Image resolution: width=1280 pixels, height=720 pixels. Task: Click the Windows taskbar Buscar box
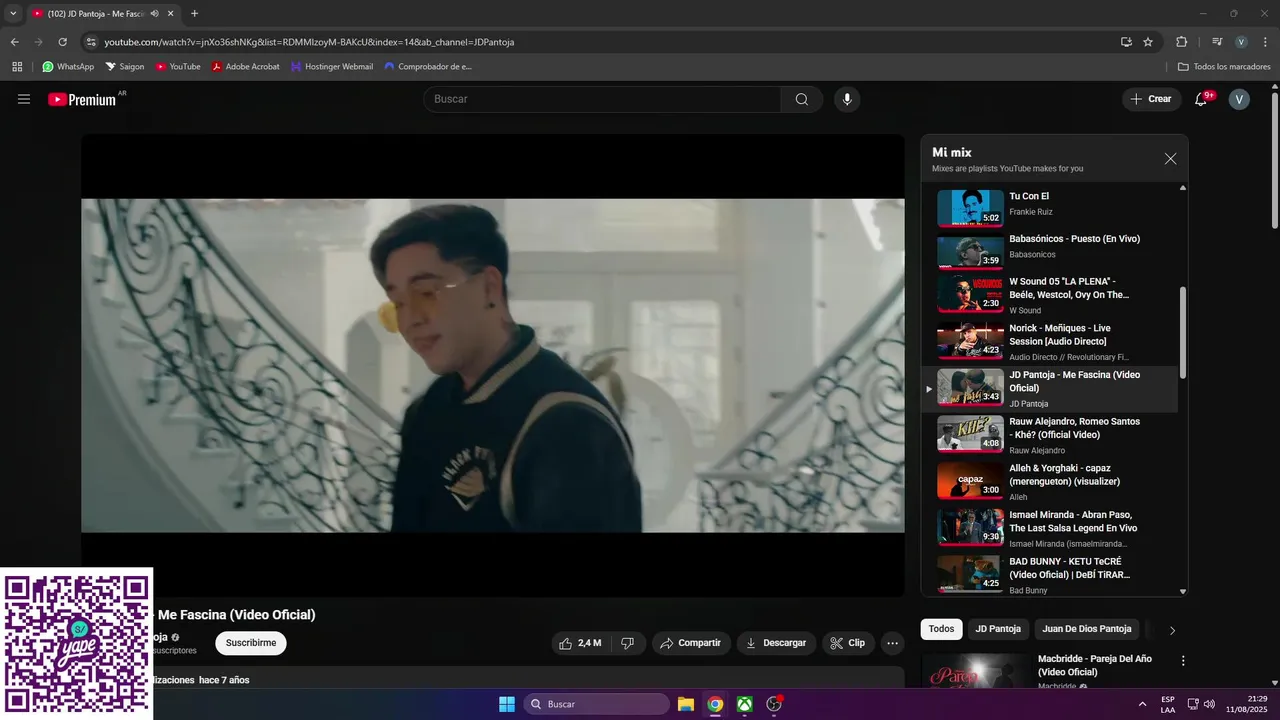597,704
